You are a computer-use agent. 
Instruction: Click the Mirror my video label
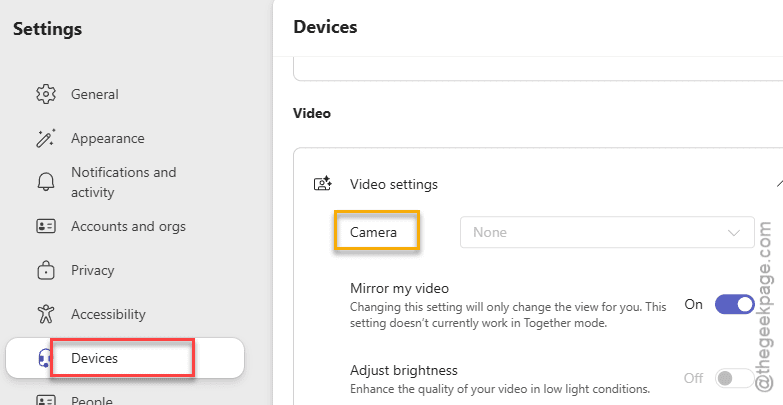399,288
